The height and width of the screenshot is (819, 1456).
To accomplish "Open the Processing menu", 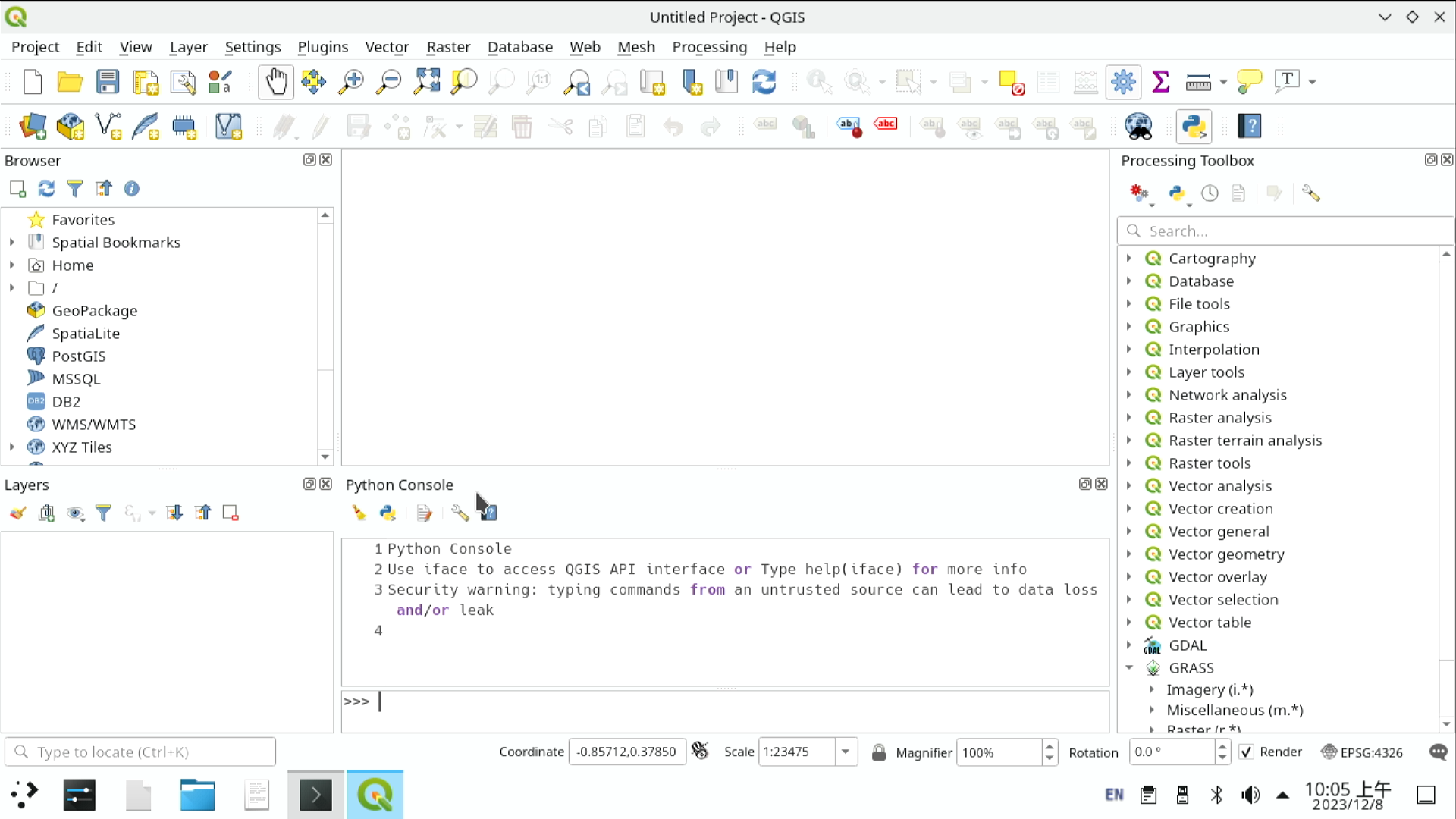I will 709,47.
